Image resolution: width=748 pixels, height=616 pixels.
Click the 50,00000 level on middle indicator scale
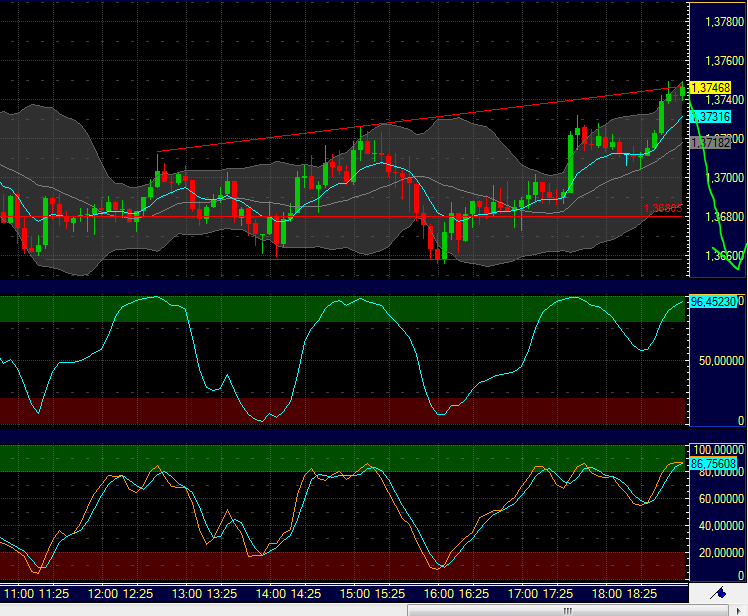[x=716, y=360]
